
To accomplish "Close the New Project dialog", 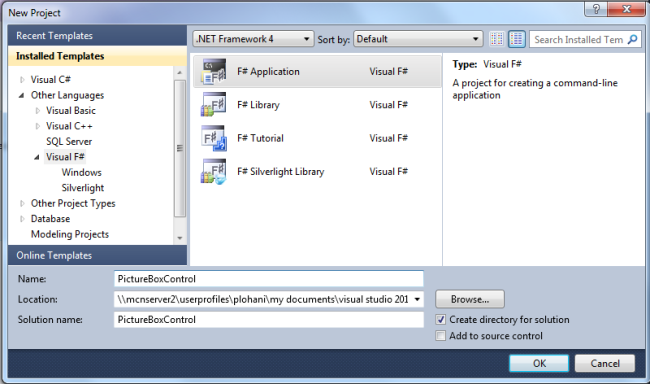I will pyautogui.click(x=626, y=9).
